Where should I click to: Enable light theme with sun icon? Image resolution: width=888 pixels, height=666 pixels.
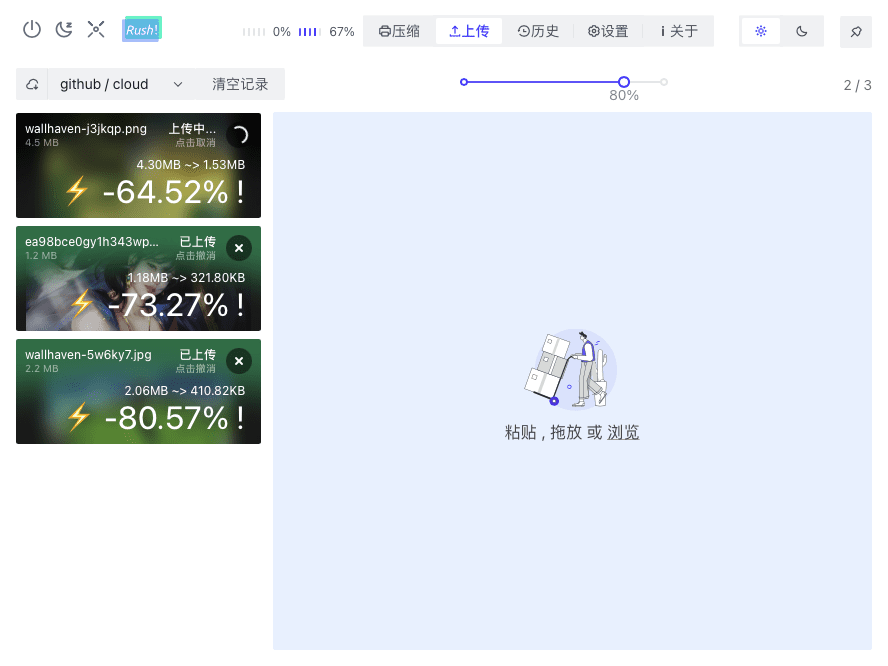click(x=761, y=31)
